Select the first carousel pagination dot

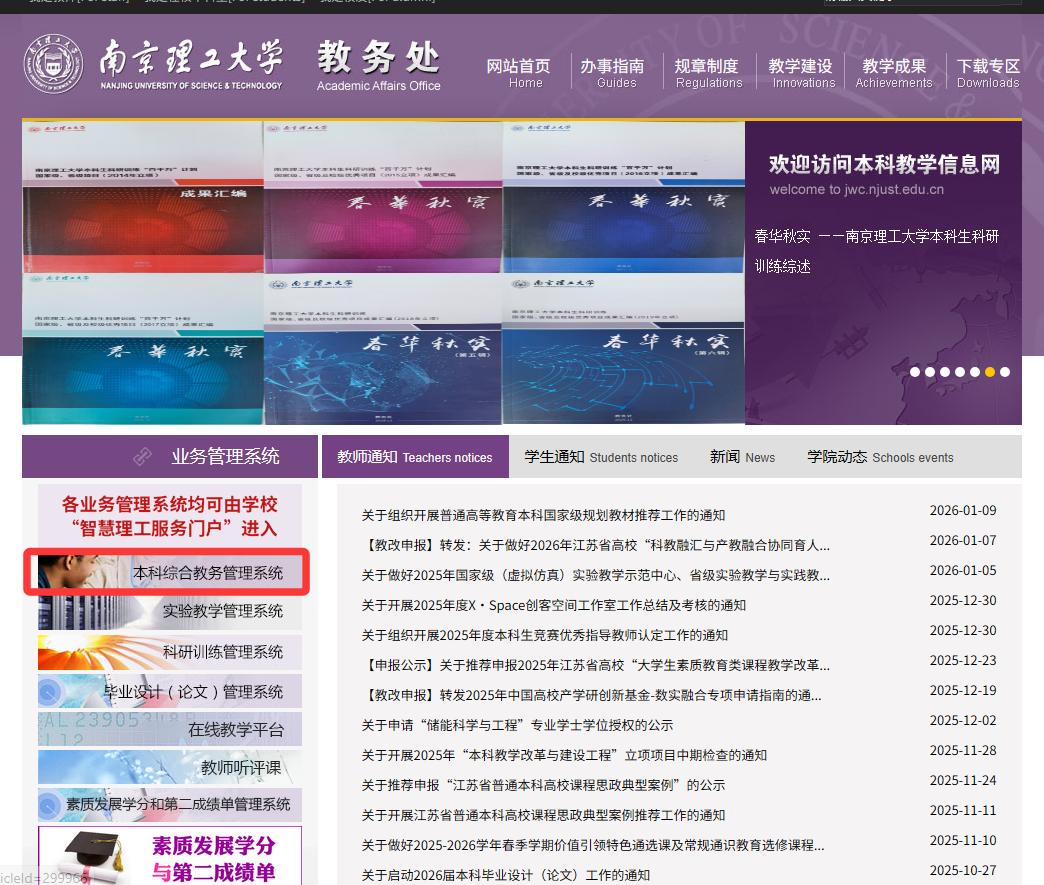point(914,371)
